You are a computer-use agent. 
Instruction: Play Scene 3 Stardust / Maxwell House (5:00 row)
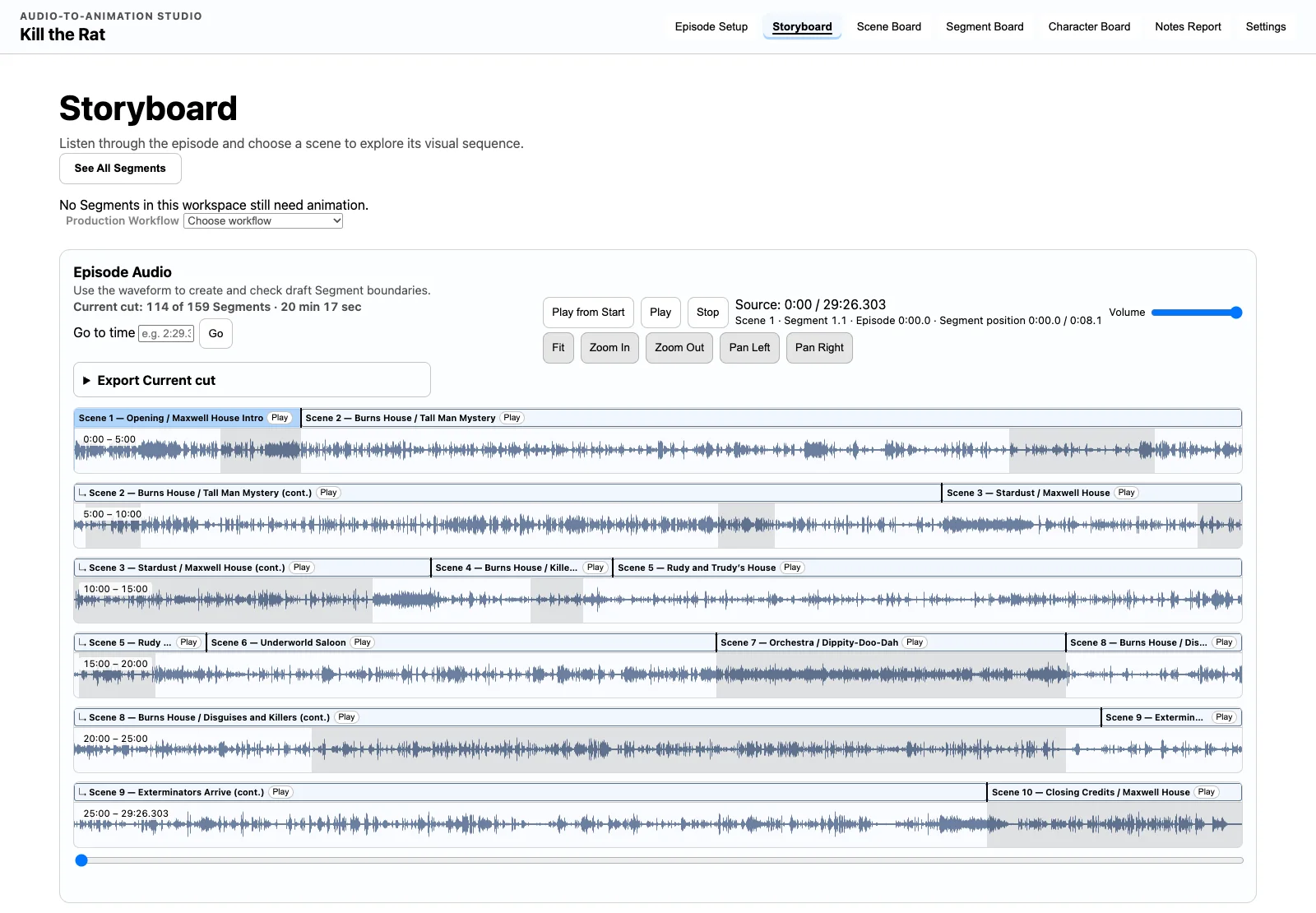tap(1126, 493)
